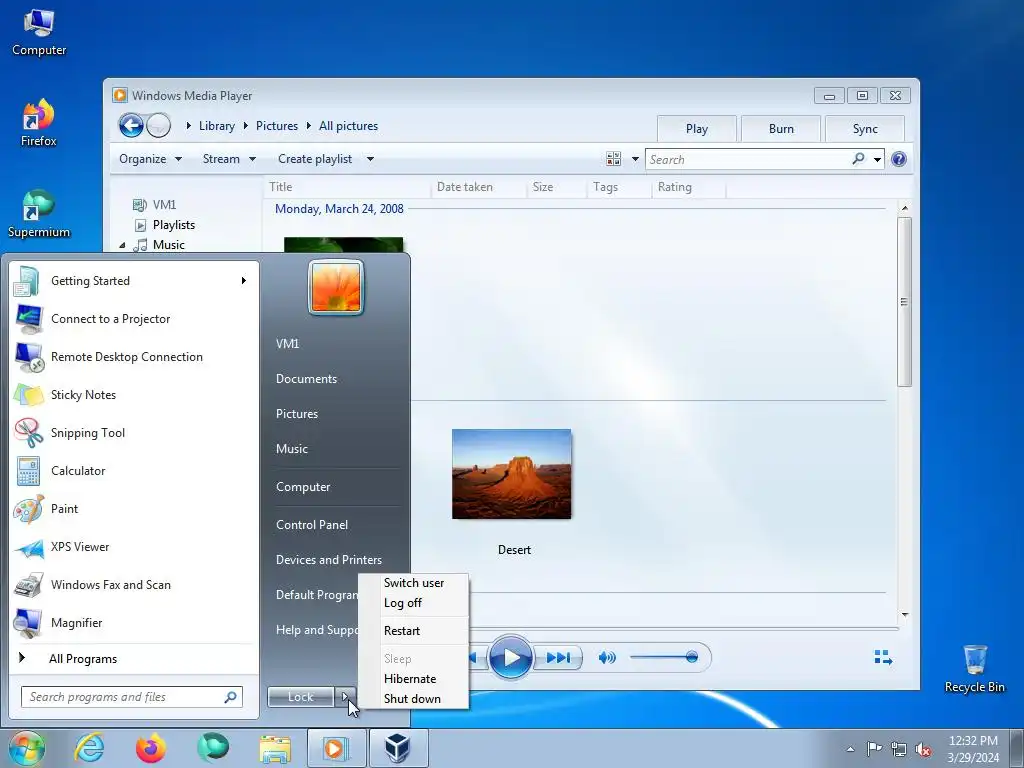Click the network tray icon
Image resolution: width=1024 pixels, height=768 pixels.
(x=899, y=749)
